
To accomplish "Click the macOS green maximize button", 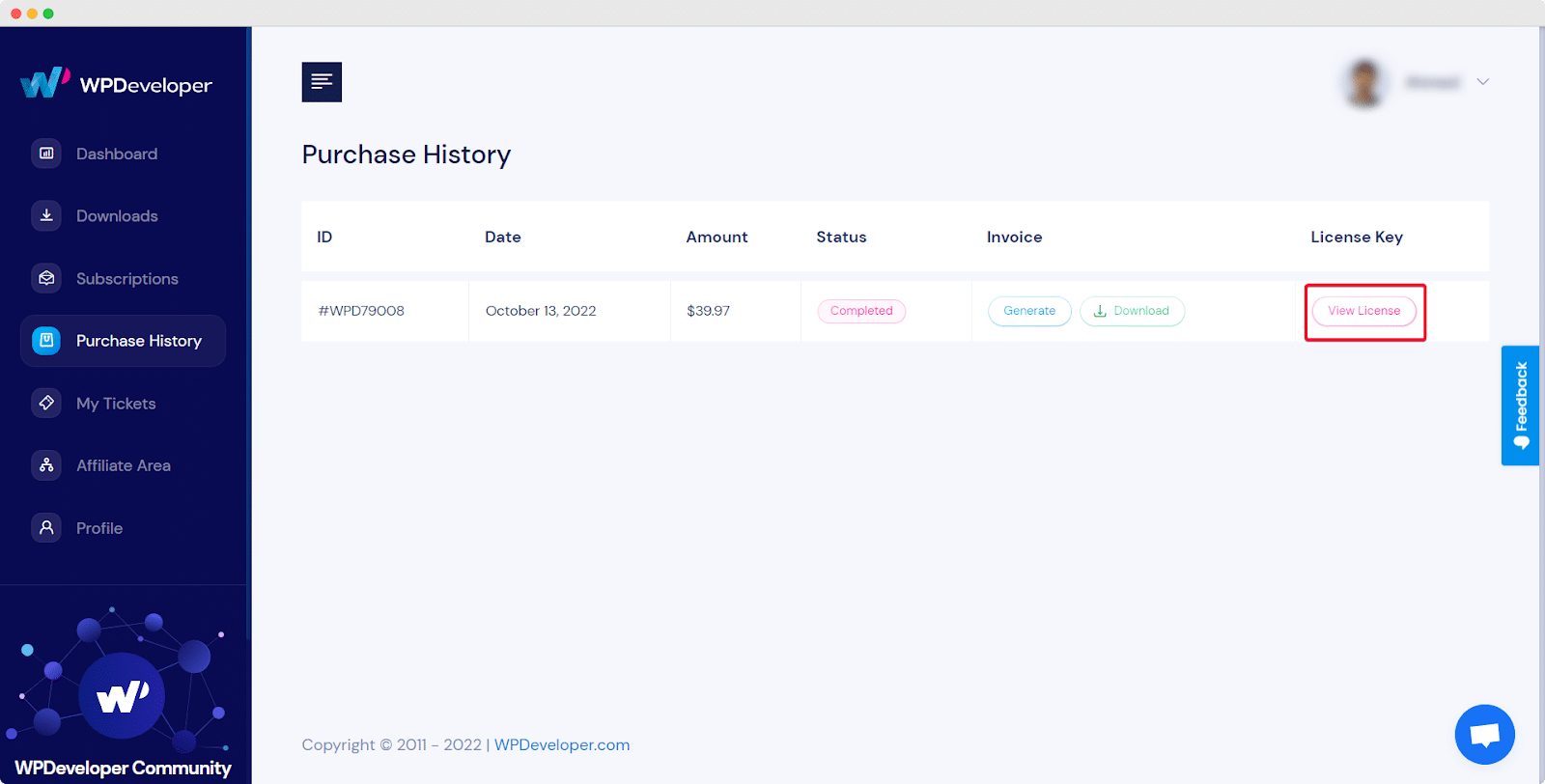I will point(48,14).
